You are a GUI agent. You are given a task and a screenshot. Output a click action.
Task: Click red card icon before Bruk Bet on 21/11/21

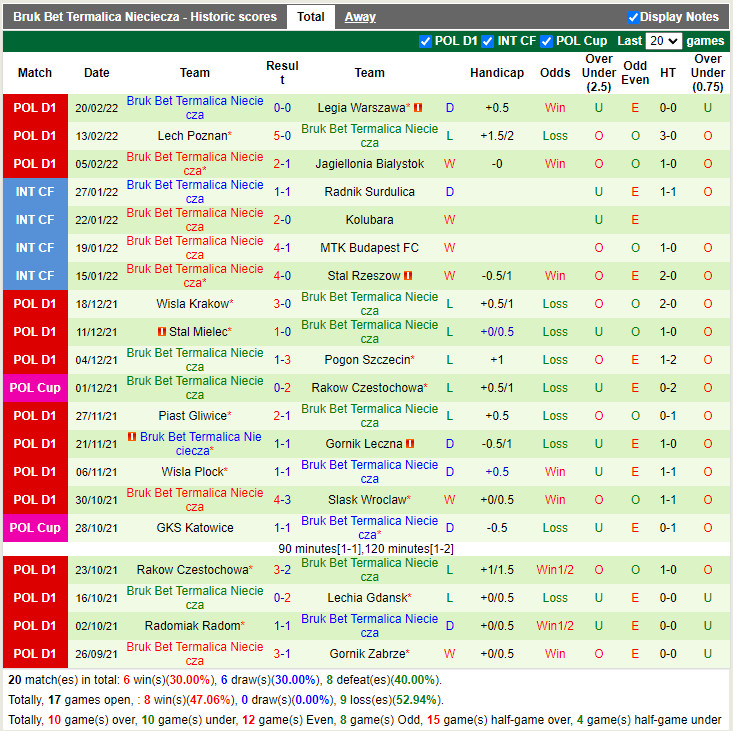pos(133,437)
